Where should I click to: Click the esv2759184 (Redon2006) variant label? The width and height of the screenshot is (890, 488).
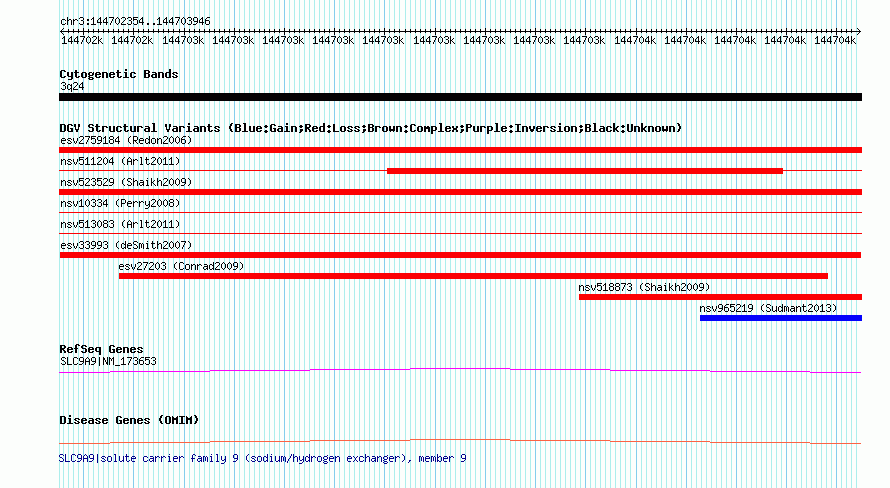click(126, 140)
